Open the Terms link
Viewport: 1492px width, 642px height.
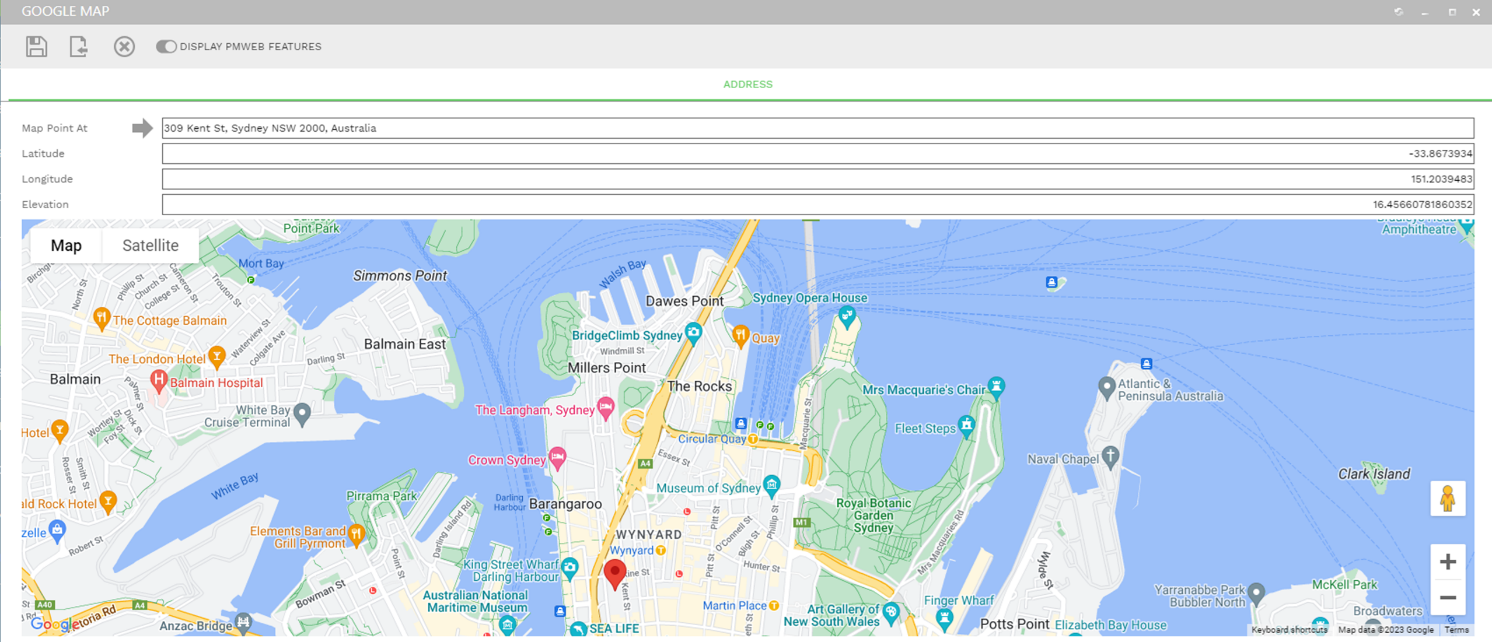point(1456,630)
